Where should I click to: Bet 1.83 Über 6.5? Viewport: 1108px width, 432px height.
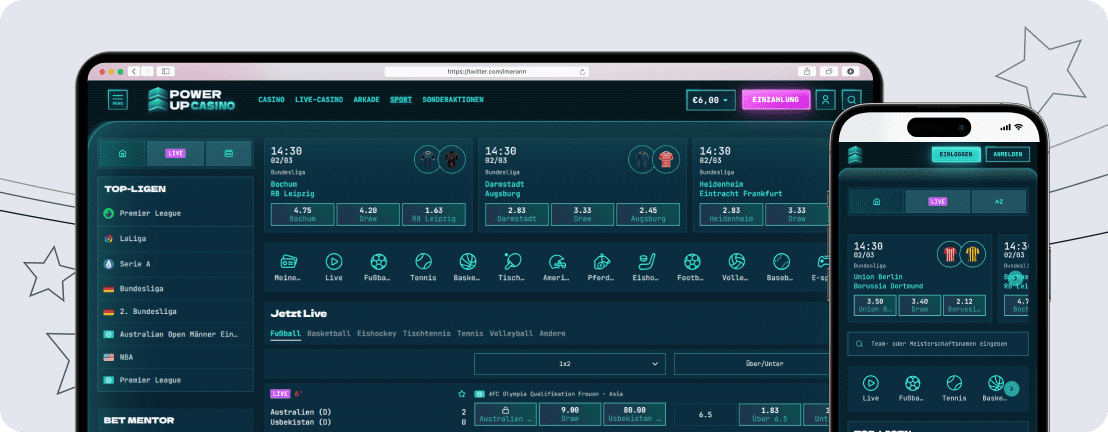[x=770, y=414]
